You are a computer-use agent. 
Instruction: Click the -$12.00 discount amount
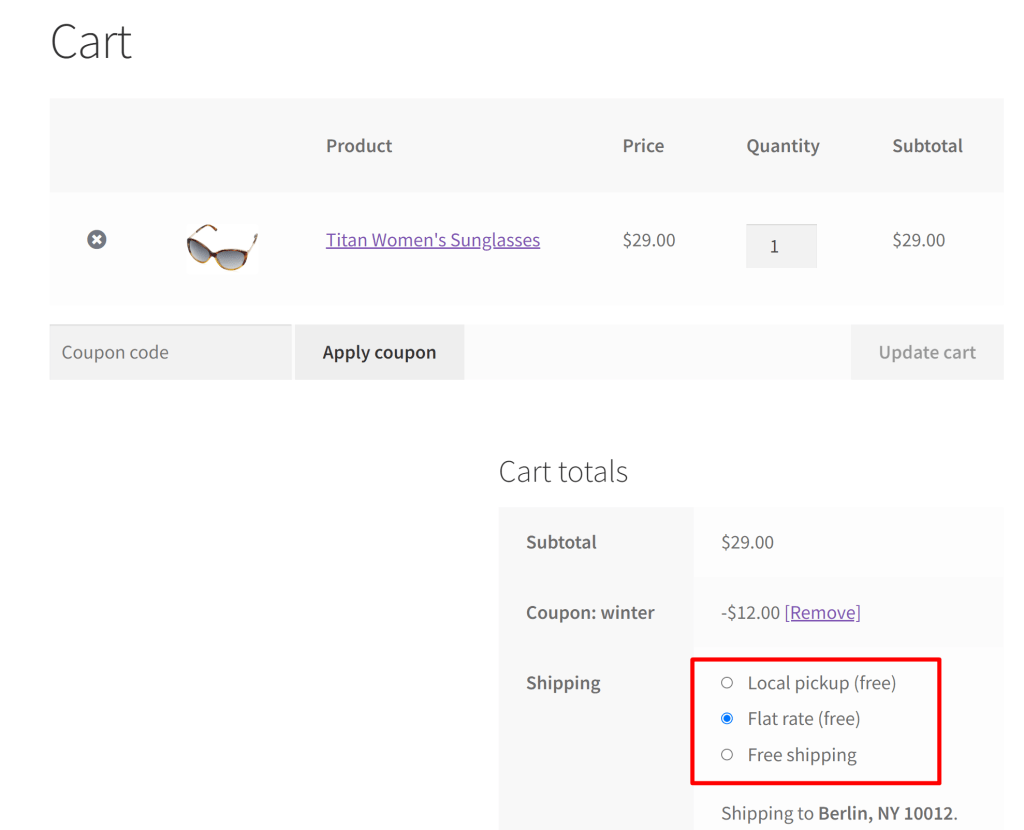[747, 612]
